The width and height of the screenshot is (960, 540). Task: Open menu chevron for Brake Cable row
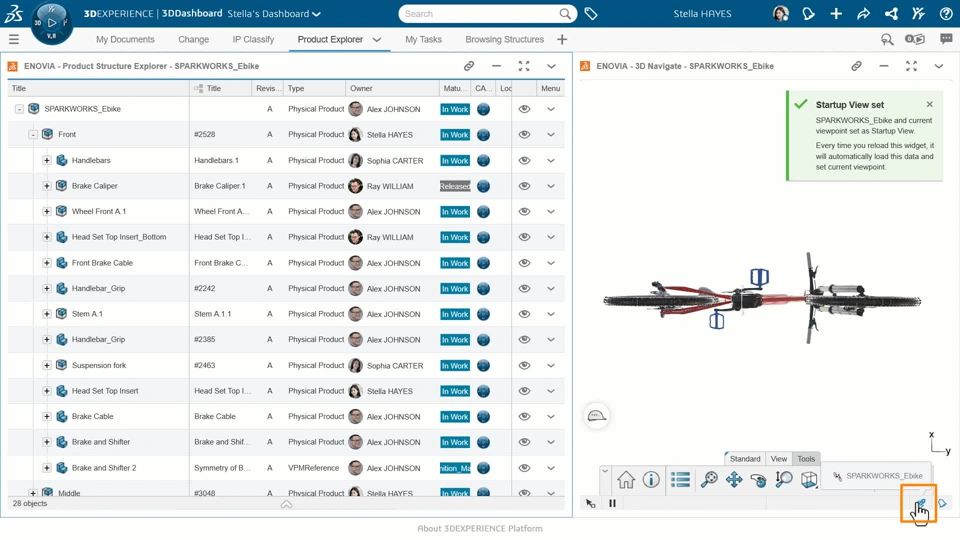[551, 417]
